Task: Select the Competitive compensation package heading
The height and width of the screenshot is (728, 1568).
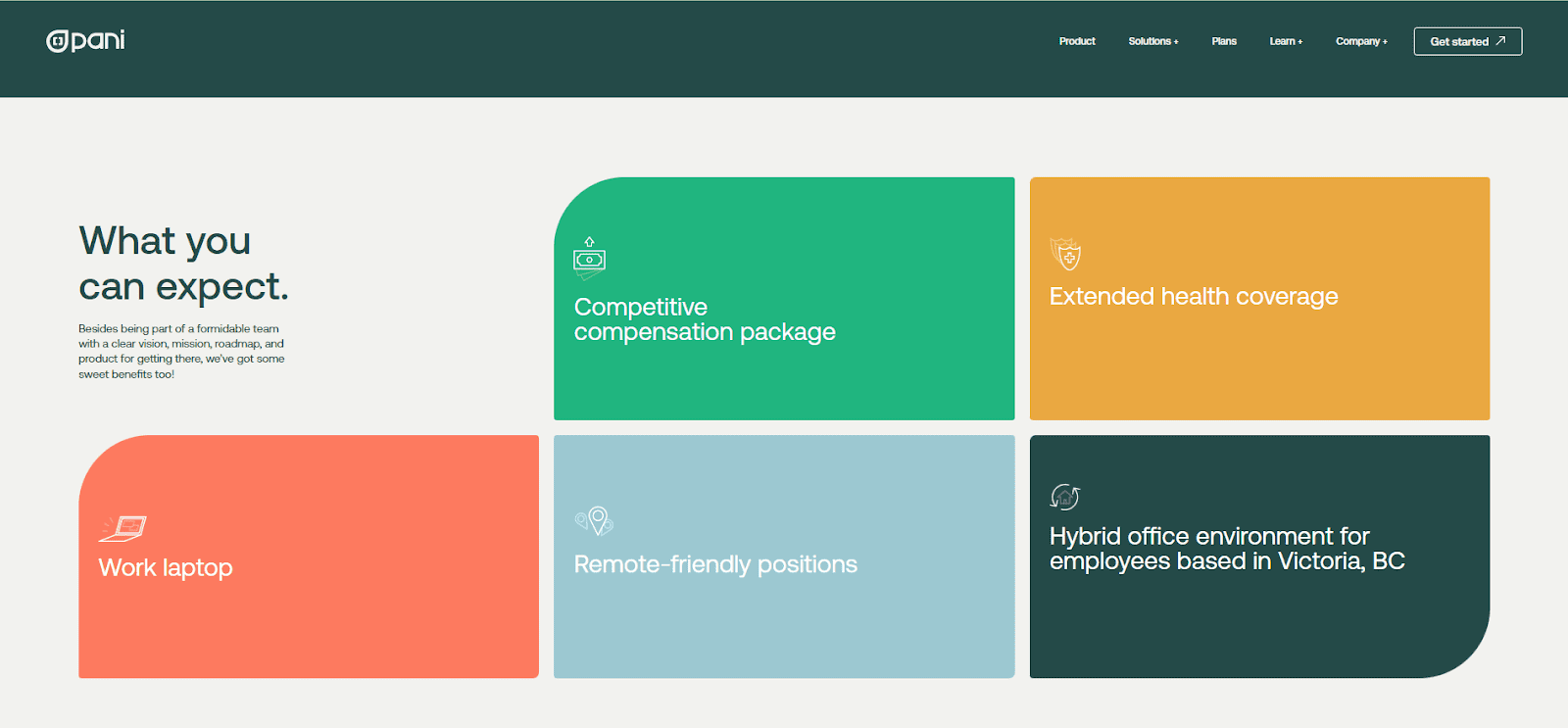Action: click(704, 319)
